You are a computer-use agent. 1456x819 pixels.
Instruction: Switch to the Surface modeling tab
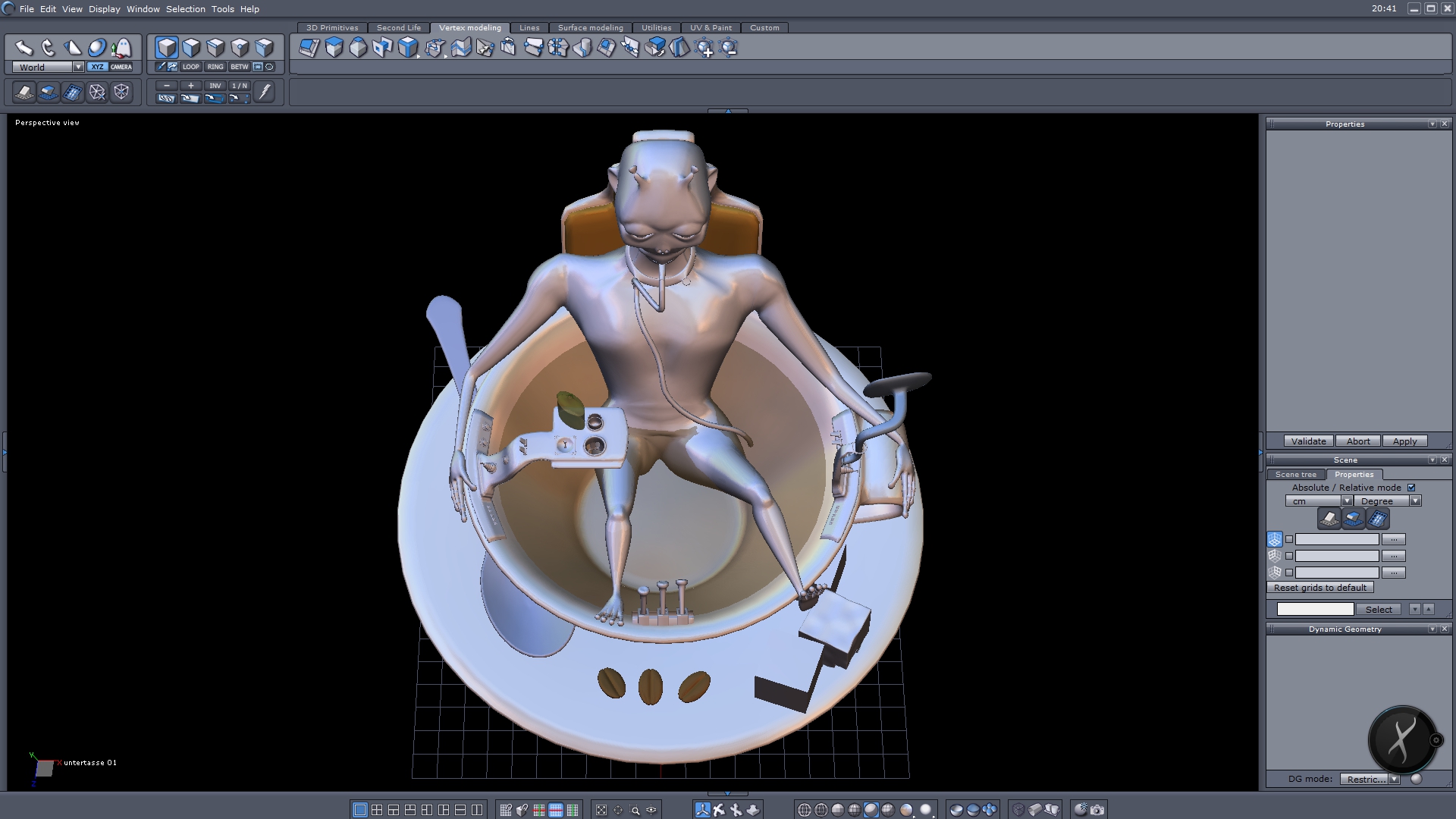590,27
